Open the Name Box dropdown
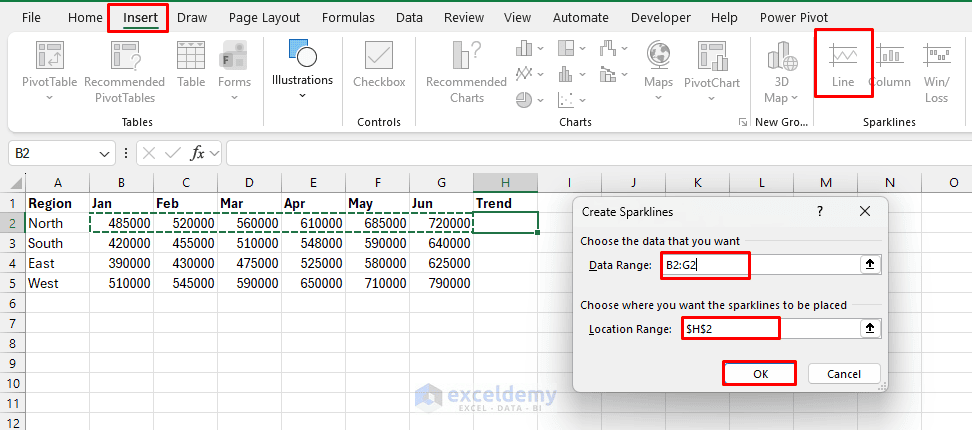The height and width of the screenshot is (430, 972). tap(103, 153)
